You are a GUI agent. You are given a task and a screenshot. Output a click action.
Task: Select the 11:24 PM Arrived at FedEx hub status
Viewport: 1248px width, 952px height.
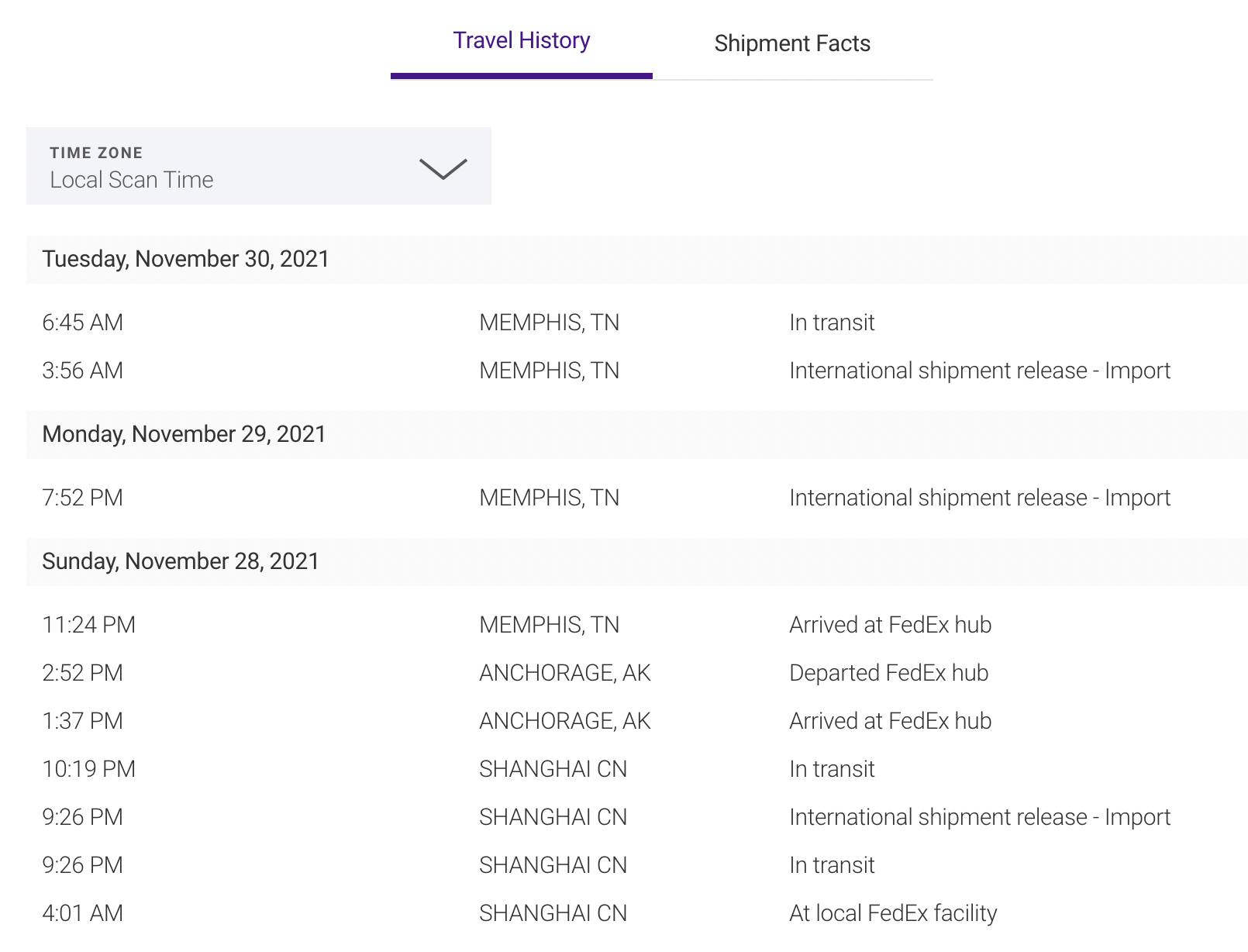(x=891, y=625)
